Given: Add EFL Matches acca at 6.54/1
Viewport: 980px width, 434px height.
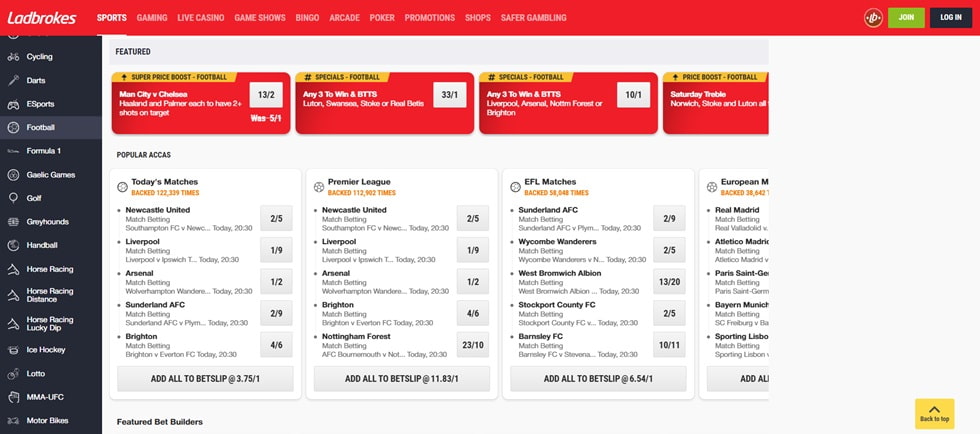Looking at the screenshot, I should click(x=598, y=379).
